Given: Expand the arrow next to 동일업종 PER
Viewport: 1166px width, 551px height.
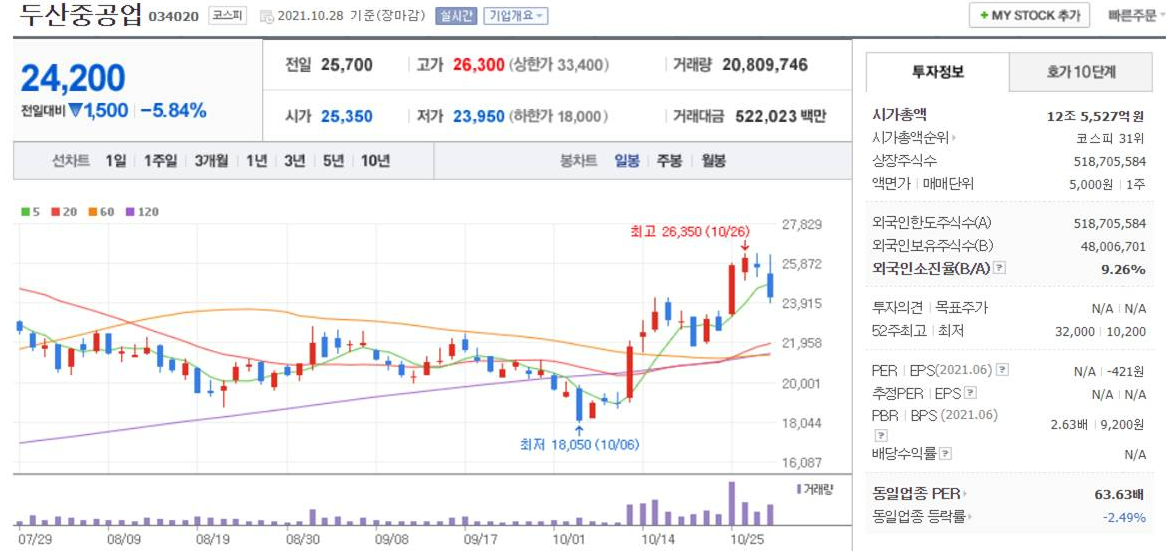Looking at the screenshot, I should tap(966, 494).
